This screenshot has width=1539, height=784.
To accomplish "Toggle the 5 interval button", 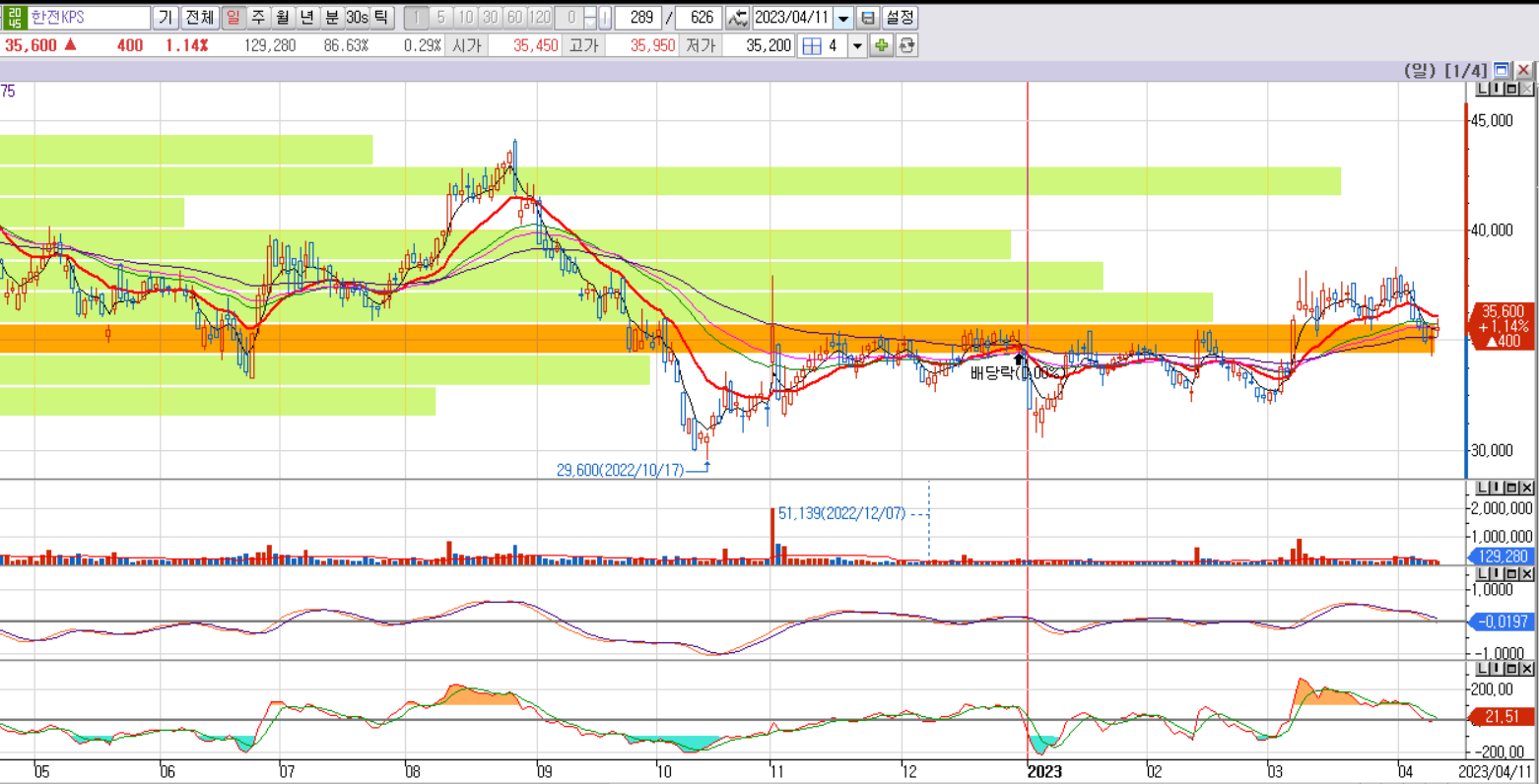I will click(441, 18).
